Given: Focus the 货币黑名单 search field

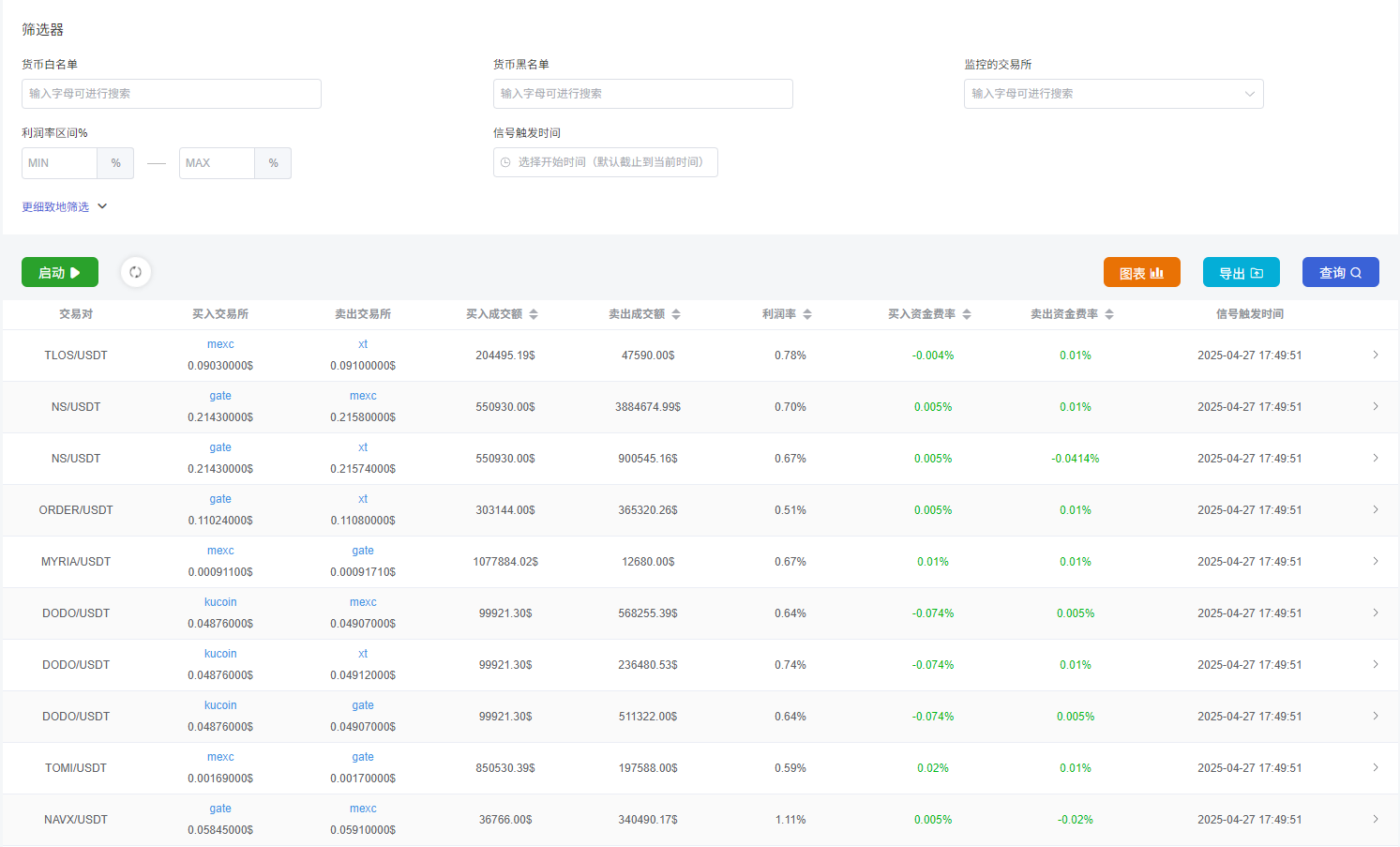Looking at the screenshot, I should click(642, 94).
